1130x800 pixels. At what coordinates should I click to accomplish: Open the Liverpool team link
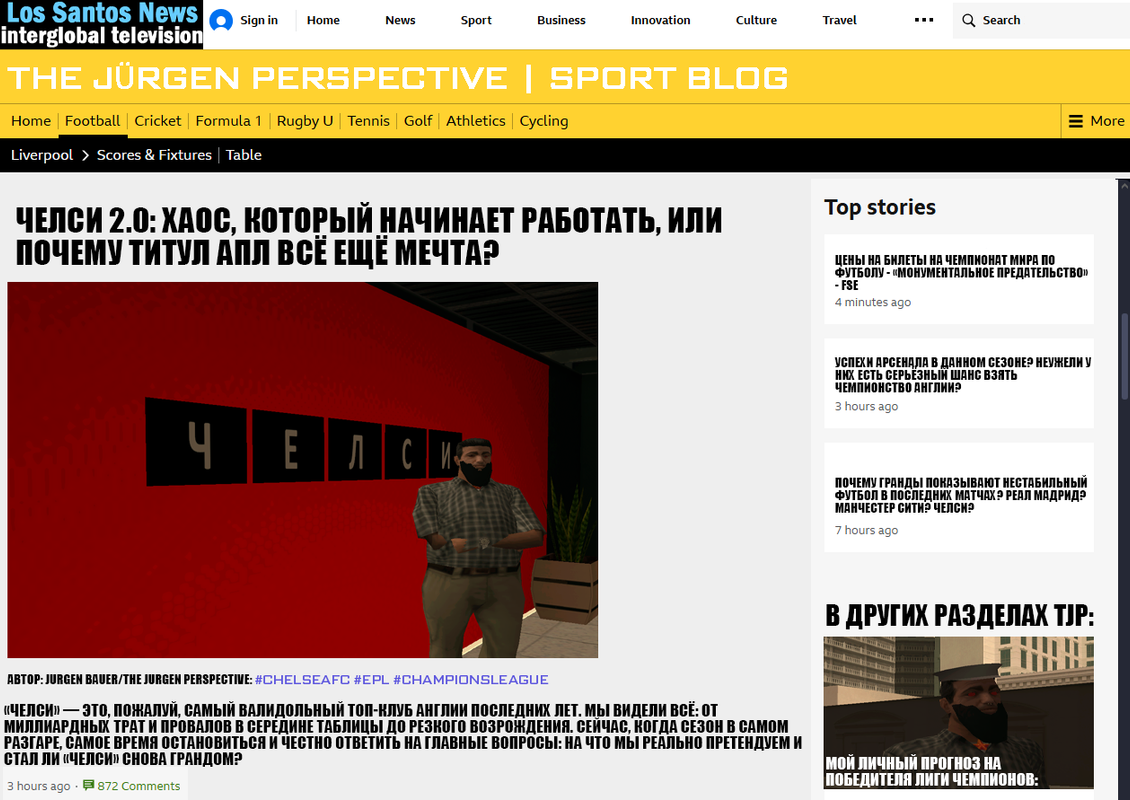(42, 155)
